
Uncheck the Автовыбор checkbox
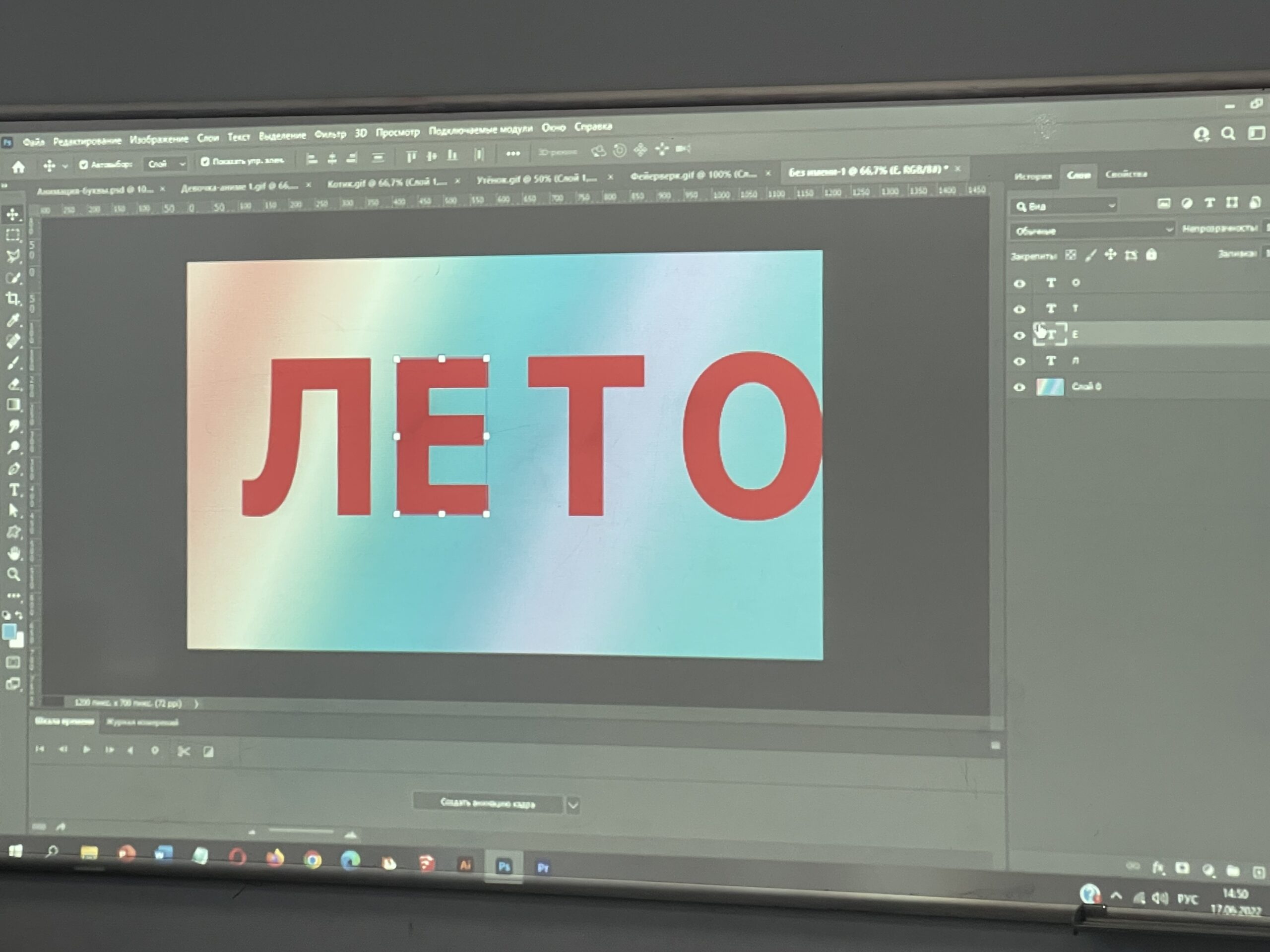click(83, 165)
